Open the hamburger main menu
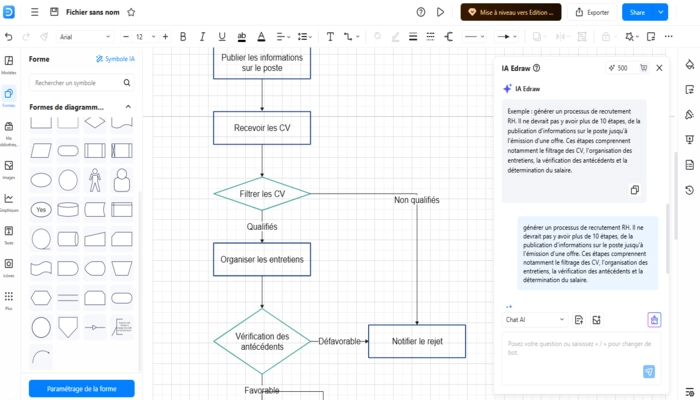Image resolution: width=700 pixels, height=400 pixels. [x=34, y=12]
